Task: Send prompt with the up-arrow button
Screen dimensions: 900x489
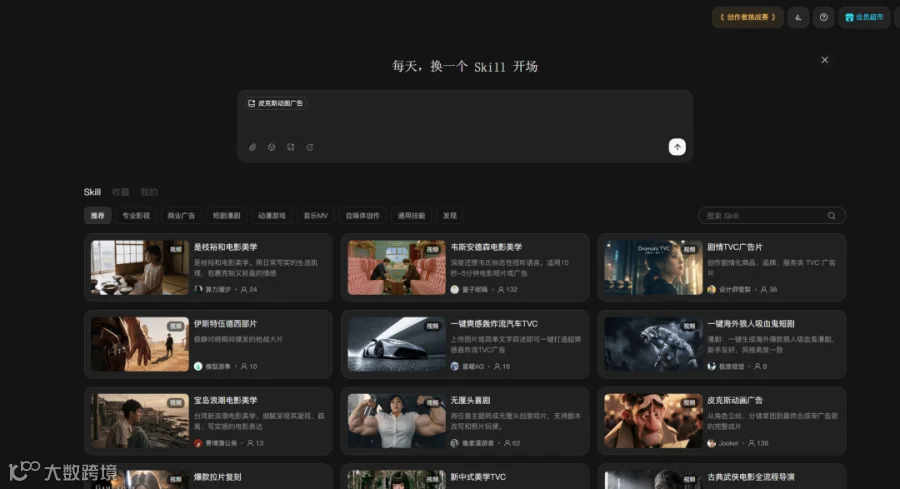Action: 677,147
